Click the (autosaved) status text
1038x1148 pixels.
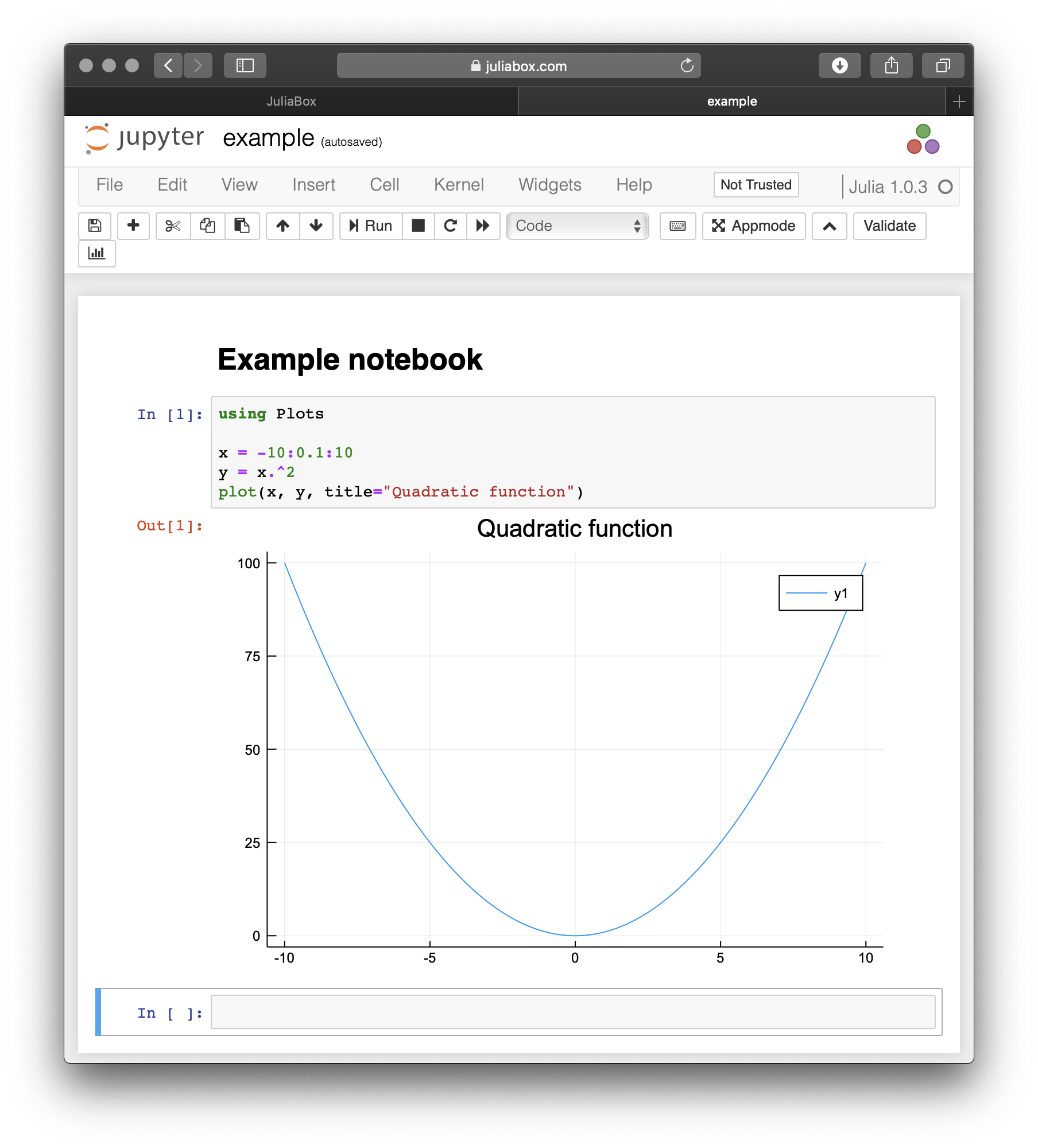pos(351,142)
